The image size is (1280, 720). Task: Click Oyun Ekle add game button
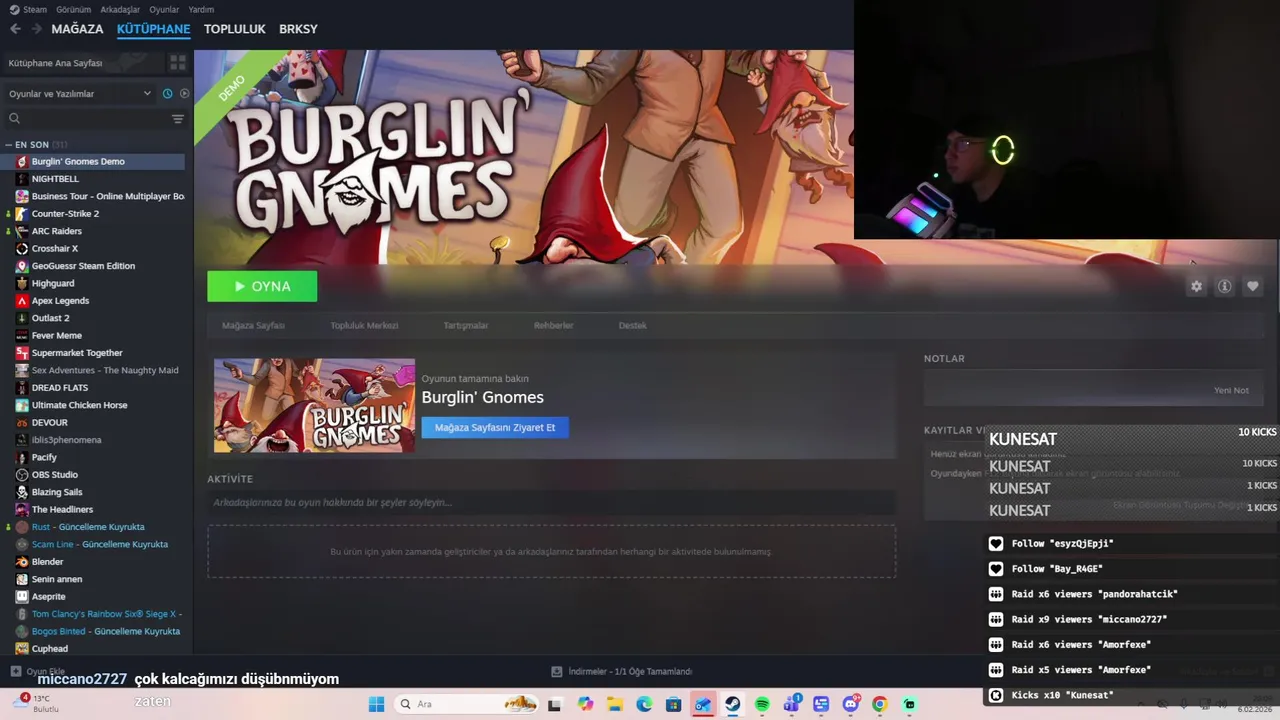click(38, 671)
